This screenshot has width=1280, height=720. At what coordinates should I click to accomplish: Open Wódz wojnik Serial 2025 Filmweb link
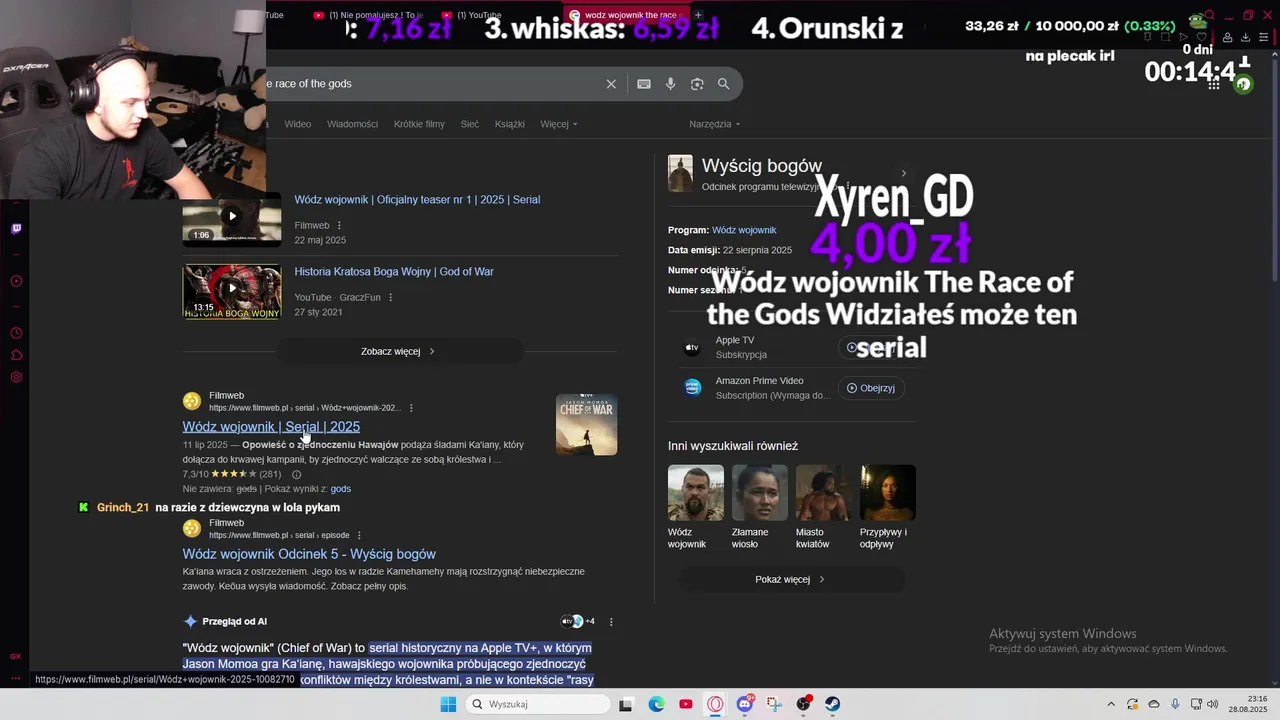[x=271, y=427]
